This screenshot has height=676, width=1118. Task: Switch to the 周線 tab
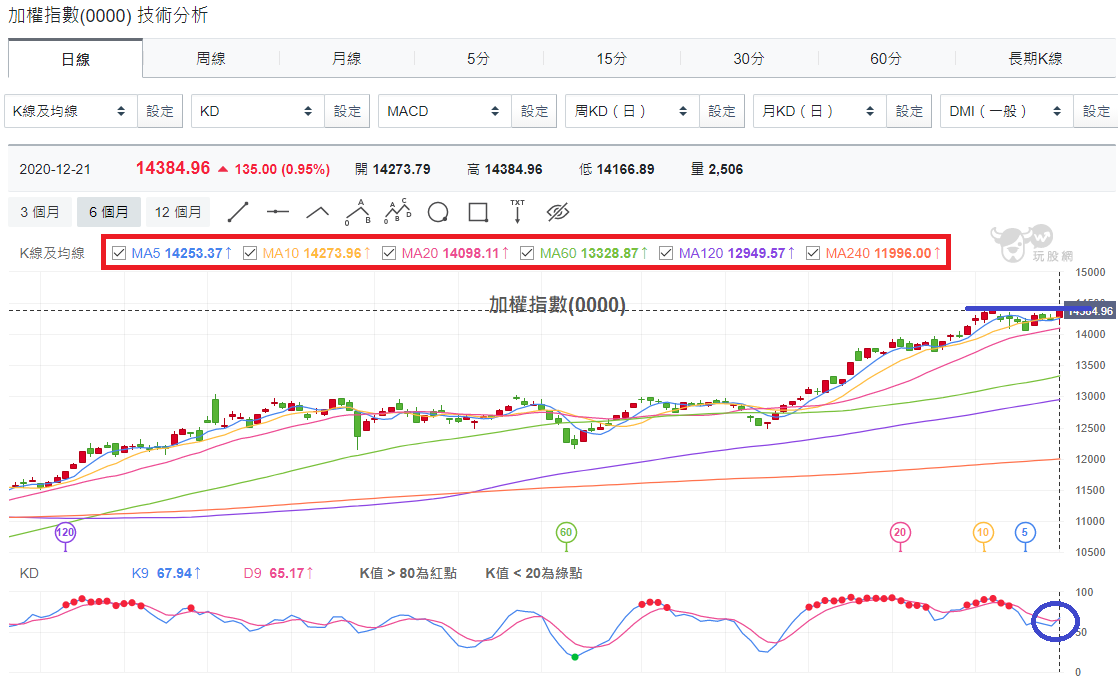pos(211,58)
